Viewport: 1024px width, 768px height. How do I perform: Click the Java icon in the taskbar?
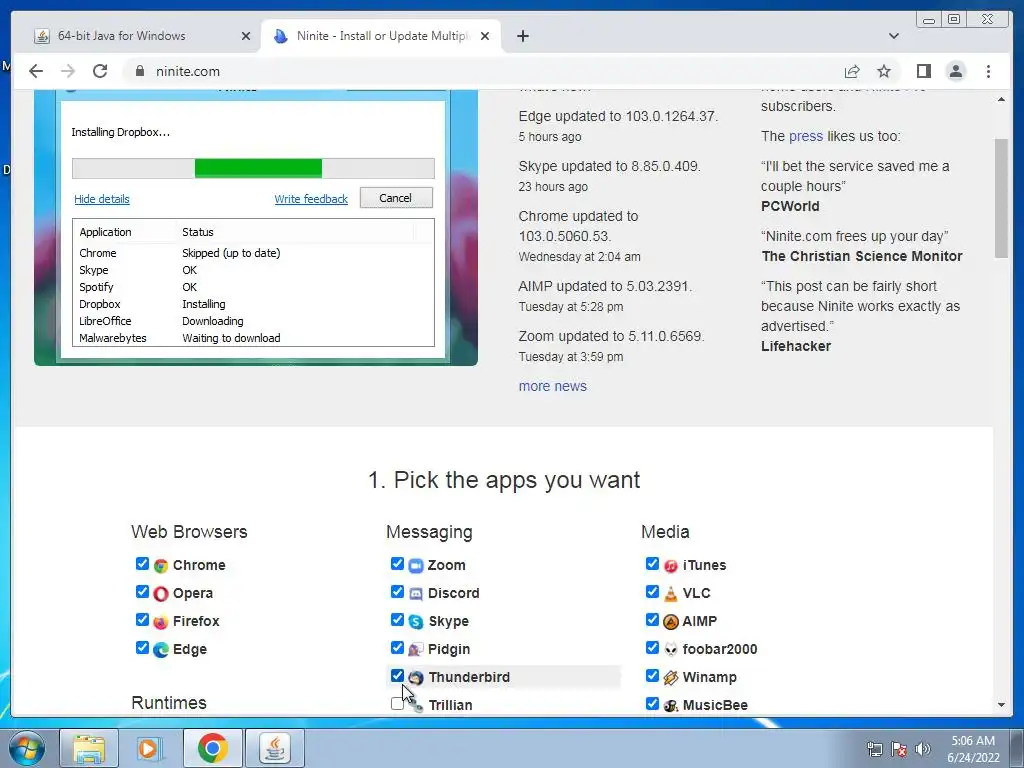tap(275, 748)
